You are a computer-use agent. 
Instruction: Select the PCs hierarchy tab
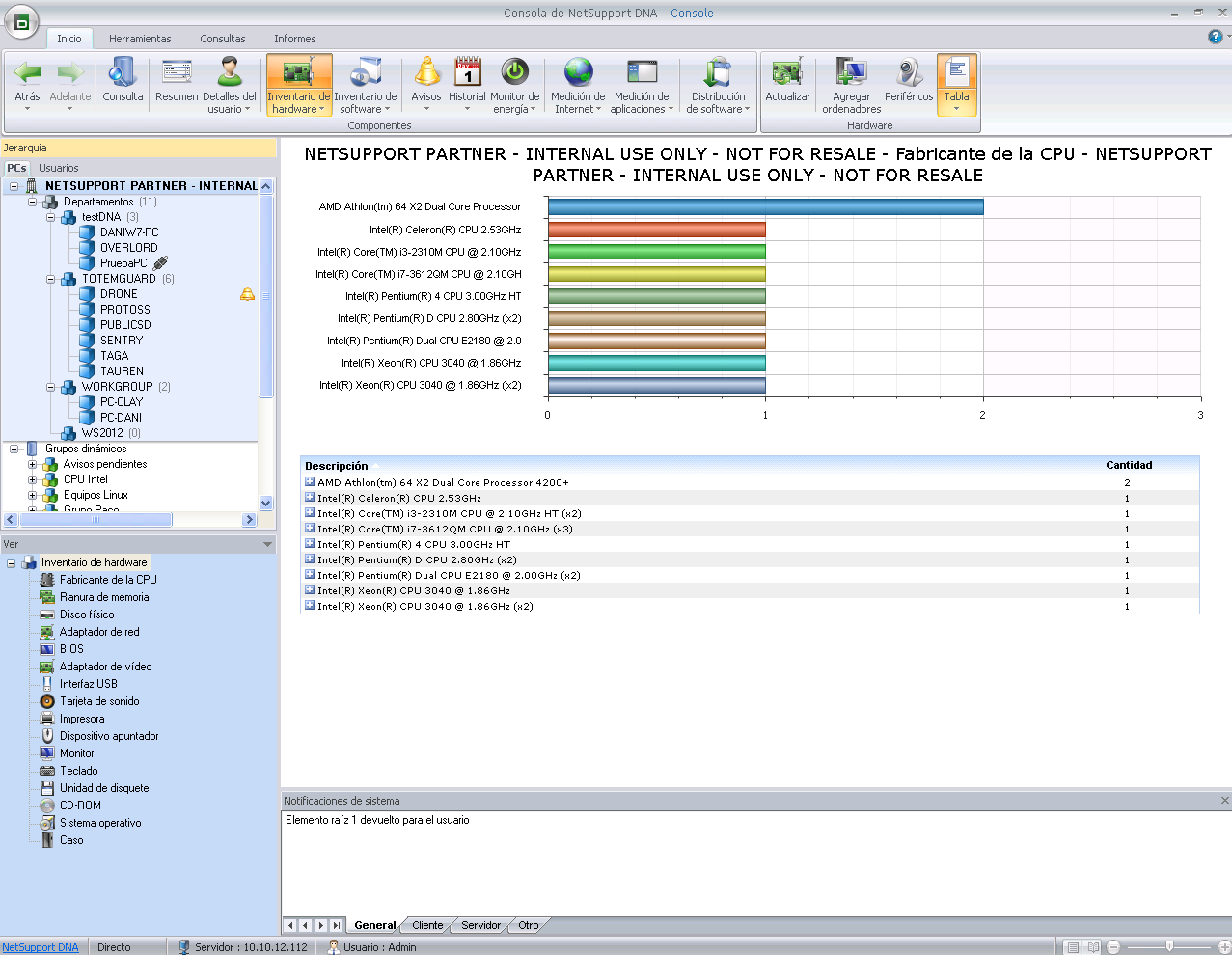tap(17, 168)
